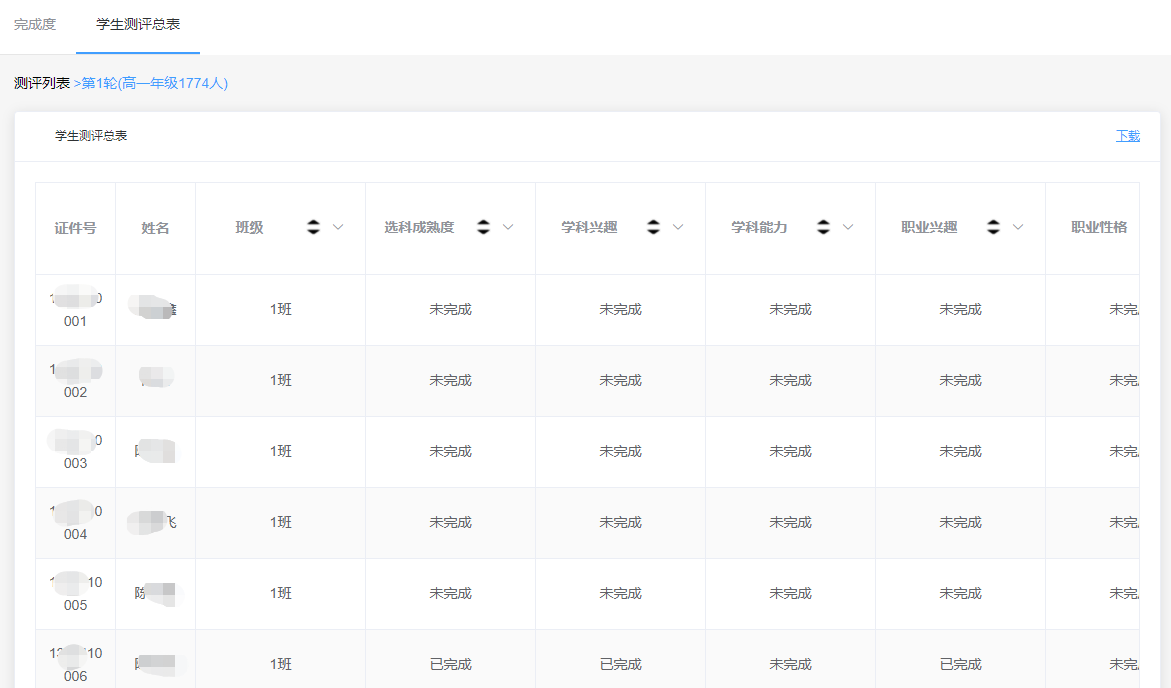Expand the 选科成熟度 filter dropdown
The image size is (1171, 688).
point(508,227)
